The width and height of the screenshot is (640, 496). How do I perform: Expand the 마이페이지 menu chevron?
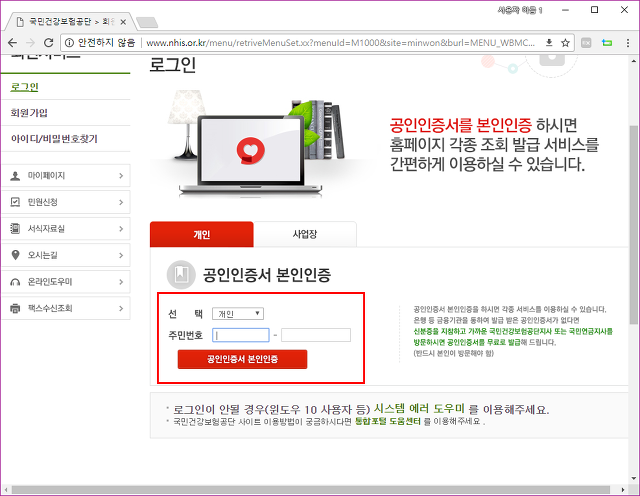(x=121, y=176)
